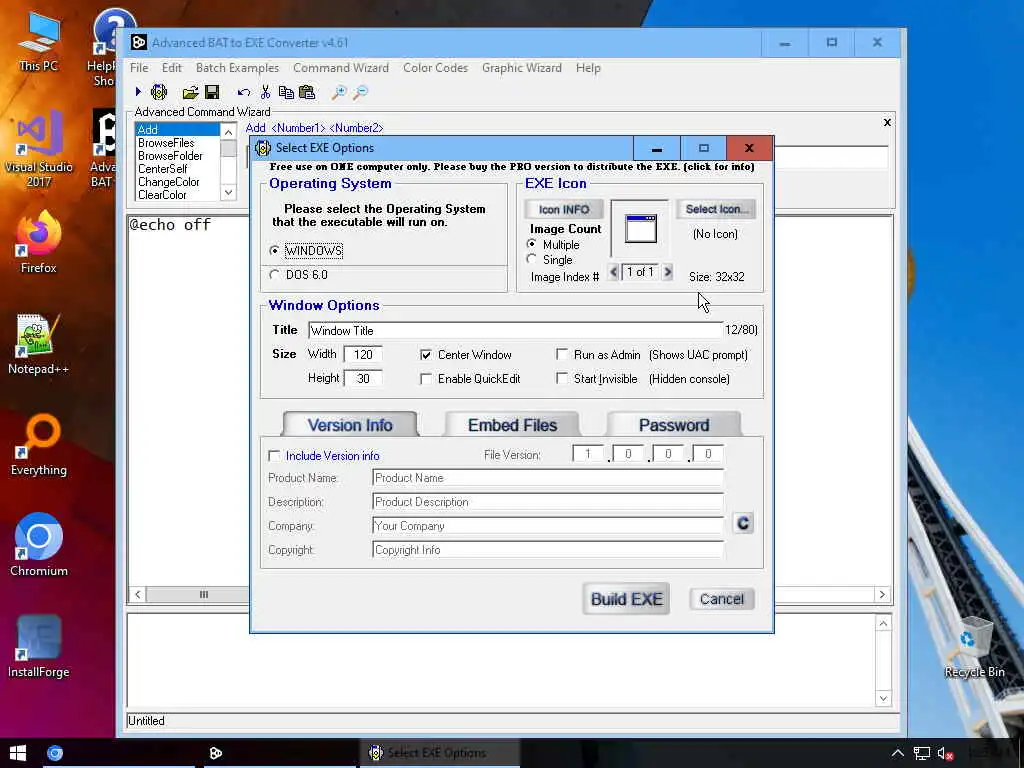Open the Embed Files tab
1024x768 pixels.
pos(512,425)
